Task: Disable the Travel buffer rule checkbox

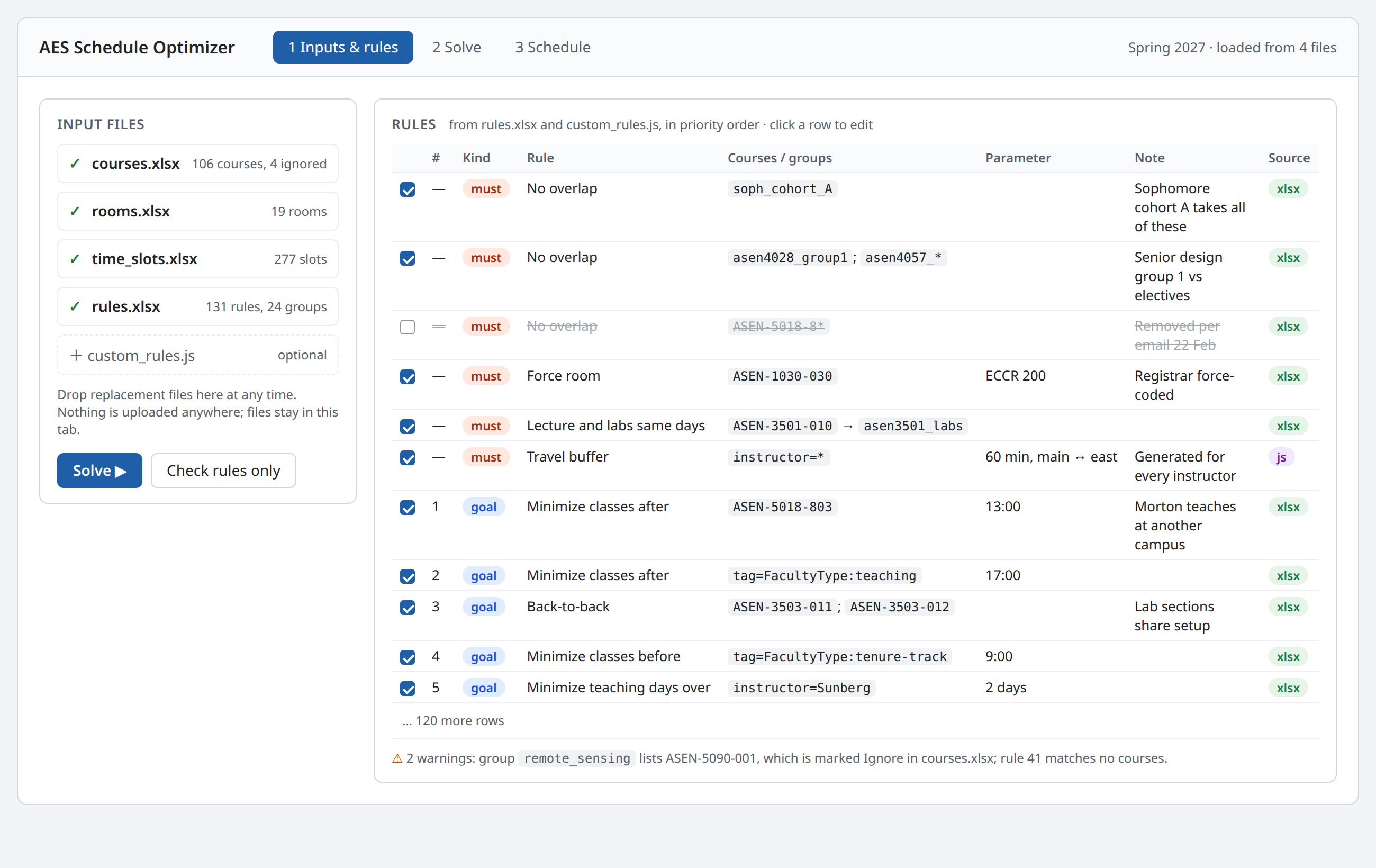Action: pyautogui.click(x=408, y=458)
